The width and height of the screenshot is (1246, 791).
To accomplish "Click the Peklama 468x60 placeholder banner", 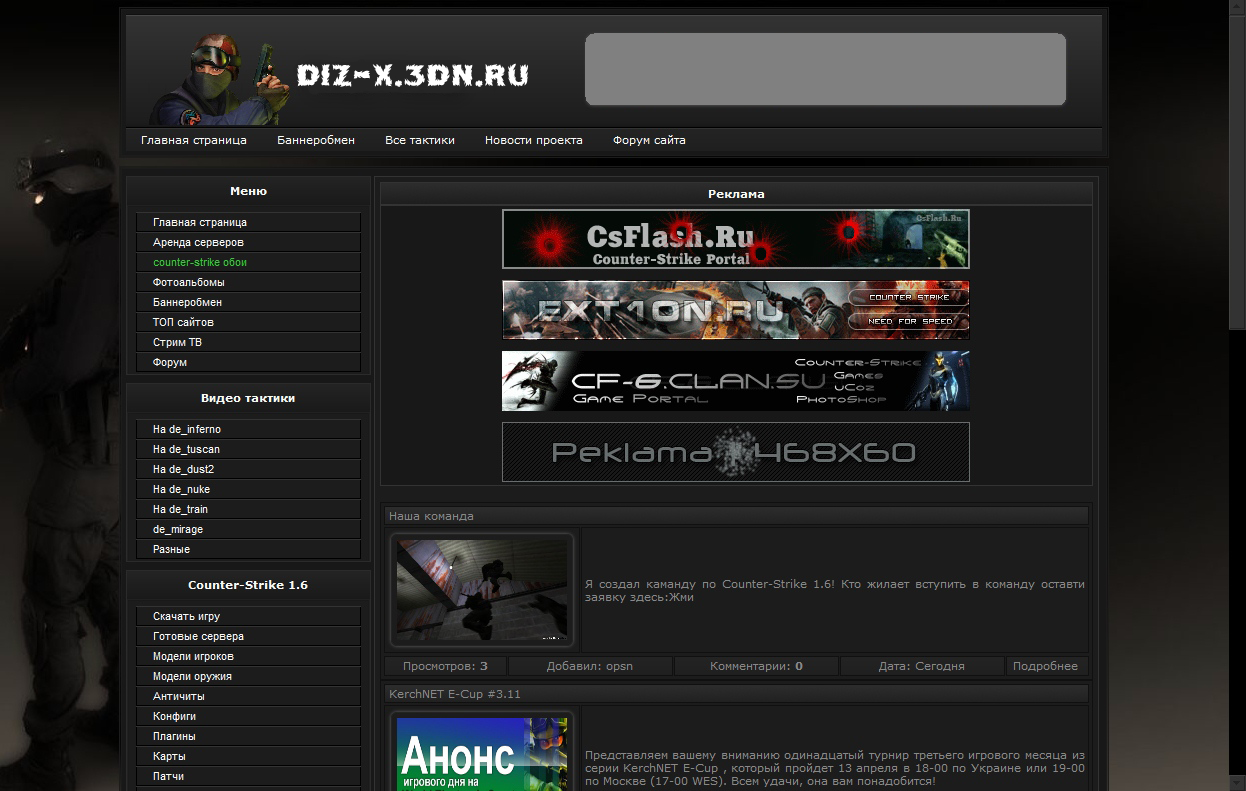I will click(735, 452).
